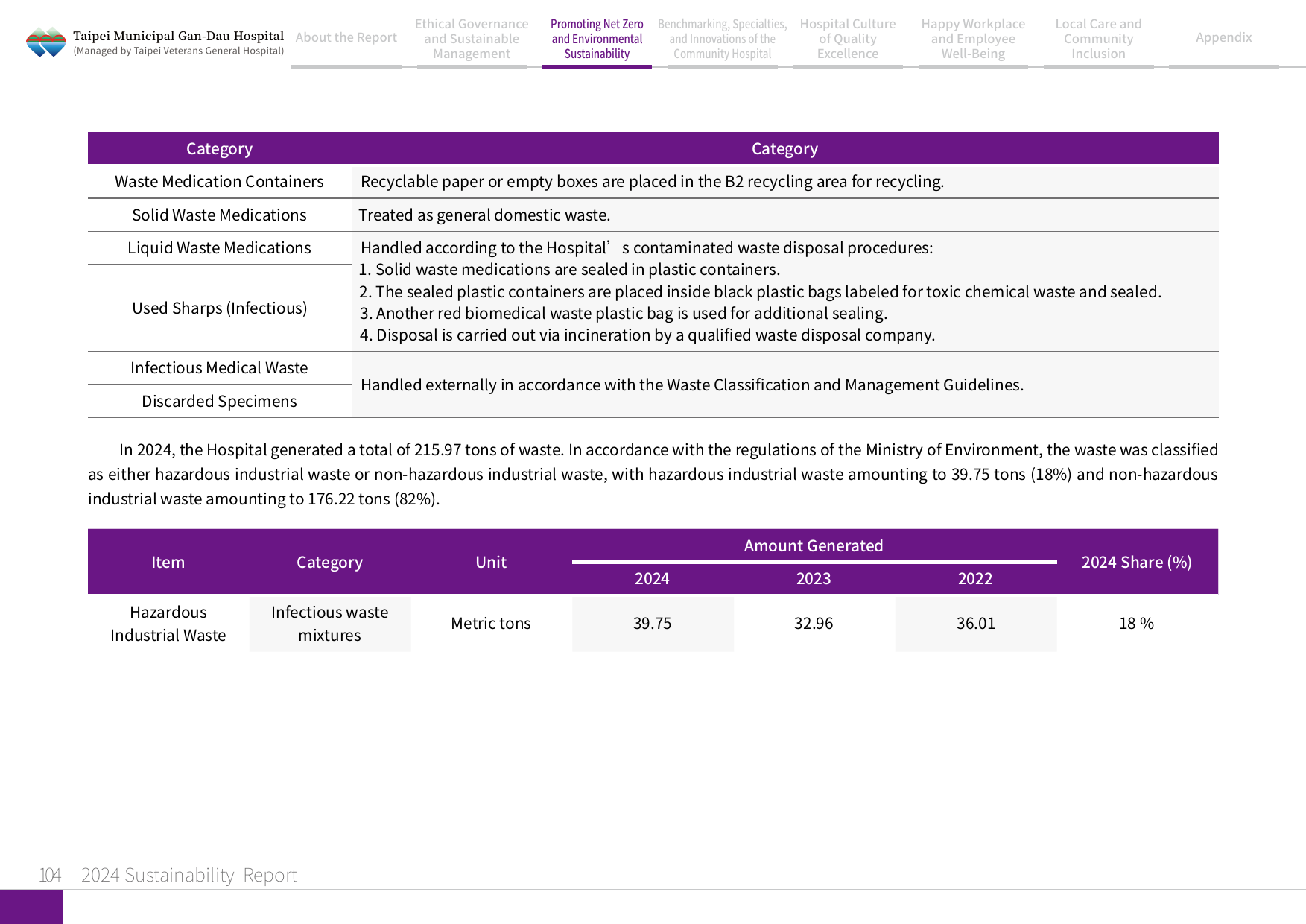Select the Hazardous Industrial Waste cell
This screenshot has width=1306, height=924.
point(168,623)
